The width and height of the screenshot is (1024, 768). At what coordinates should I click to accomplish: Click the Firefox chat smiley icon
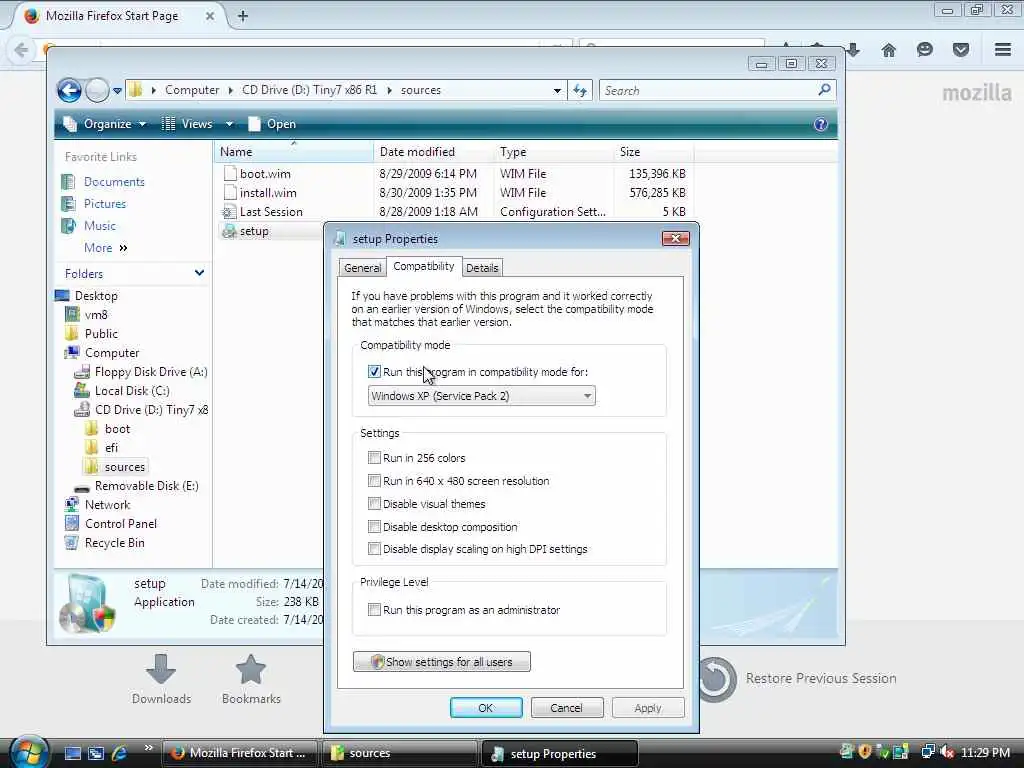tap(925, 50)
